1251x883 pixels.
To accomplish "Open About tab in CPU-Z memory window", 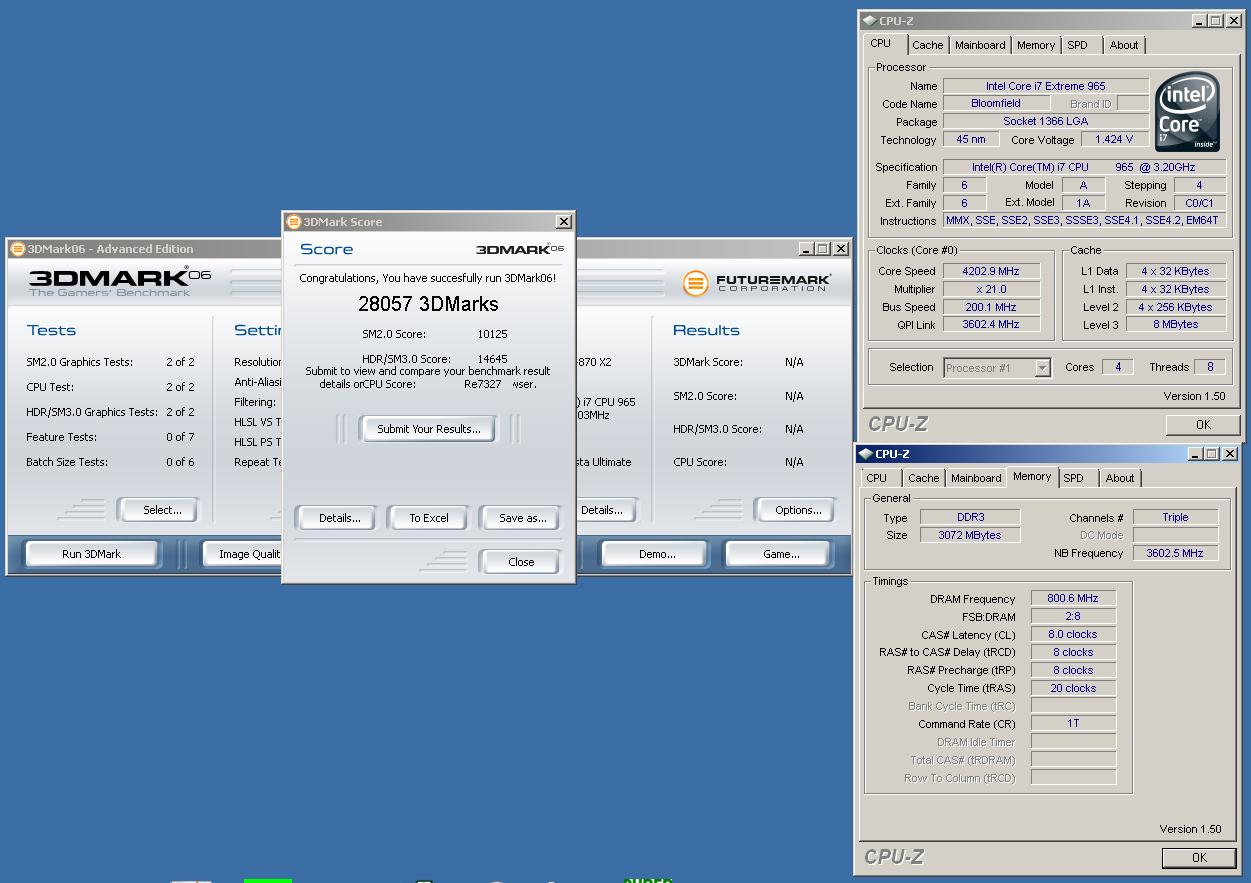I will coord(1120,478).
